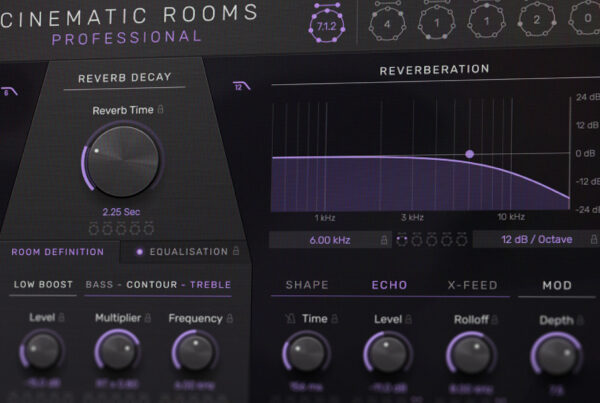600x403 pixels.
Task: Select the Bass contour option
Action: 99,284
